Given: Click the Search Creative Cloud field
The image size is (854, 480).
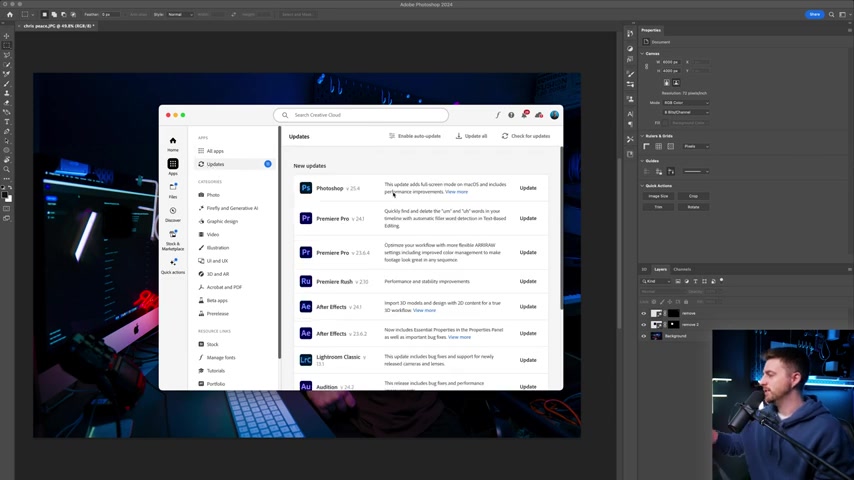Looking at the screenshot, I should (x=361, y=115).
